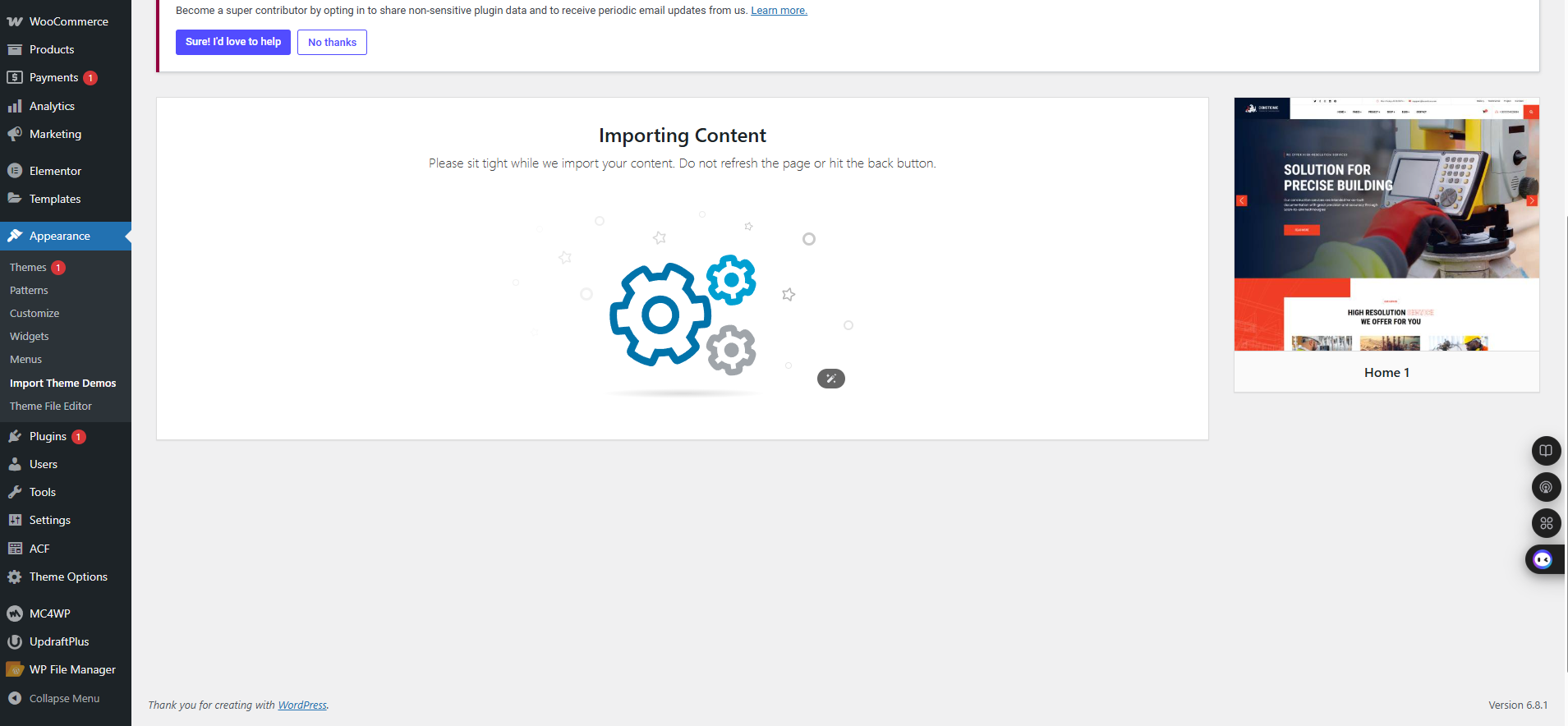Click the Marketing megaphone icon
Image resolution: width=1568 pixels, height=726 pixels.
coord(15,134)
